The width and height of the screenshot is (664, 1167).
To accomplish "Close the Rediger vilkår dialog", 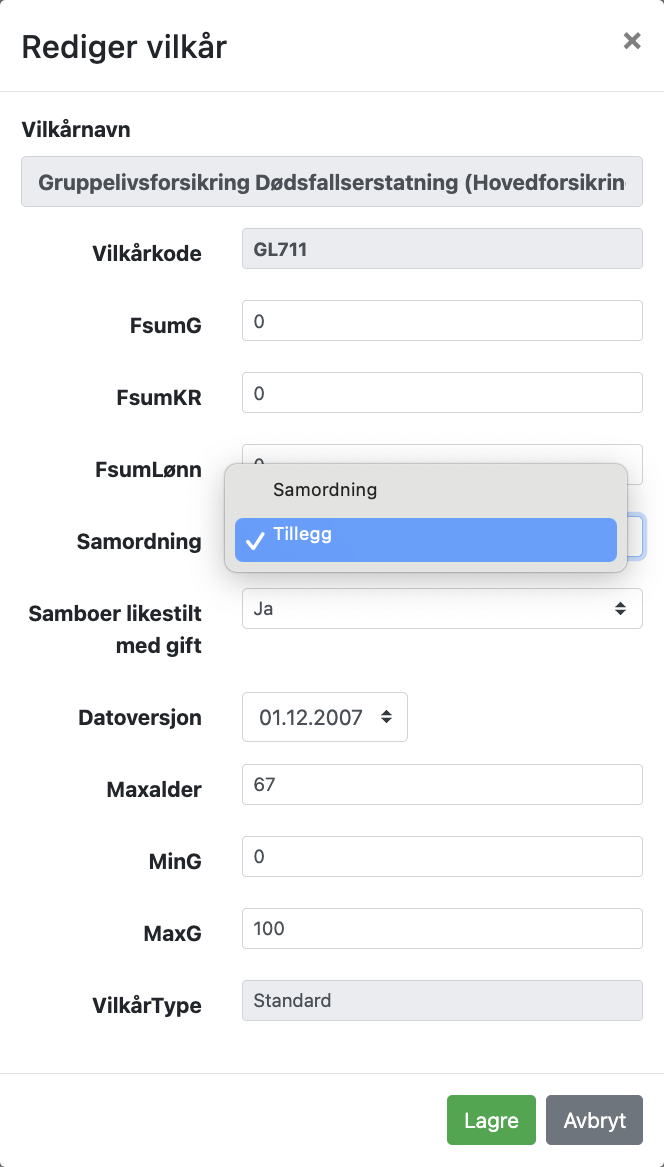I will click(631, 41).
